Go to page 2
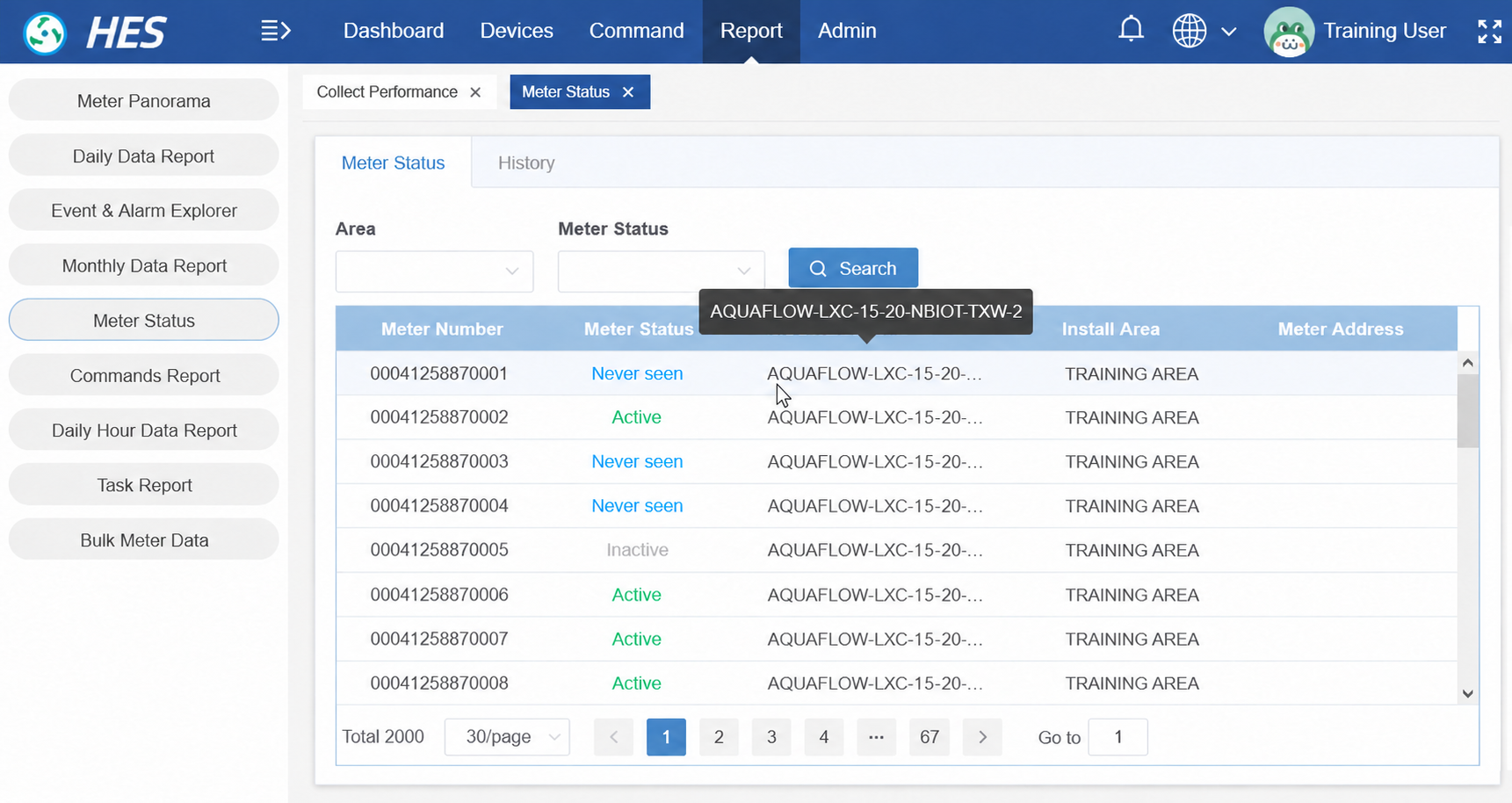Viewport: 1512px width, 803px height. coord(719,737)
